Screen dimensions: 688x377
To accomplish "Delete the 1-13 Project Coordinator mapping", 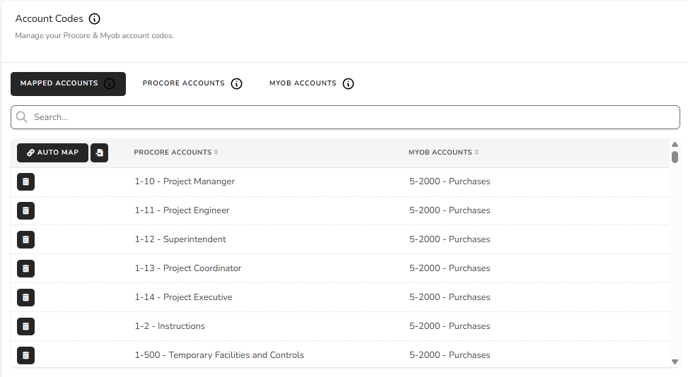I will [26, 269].
